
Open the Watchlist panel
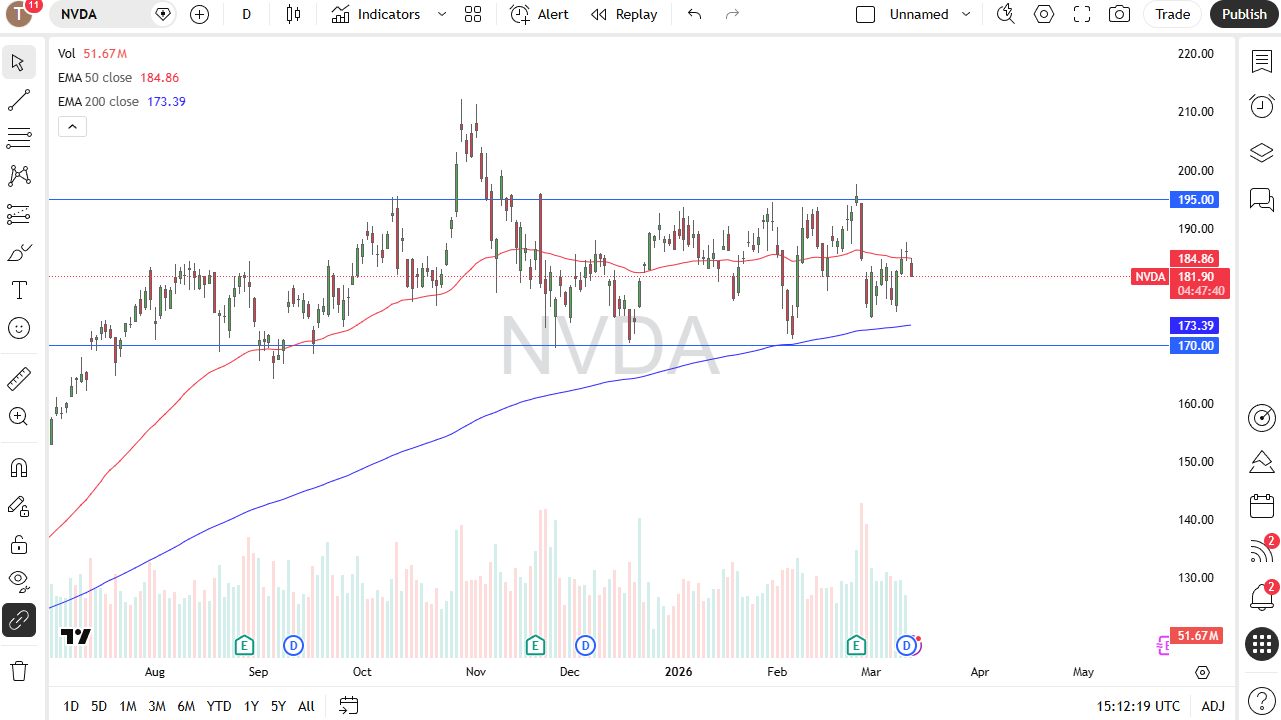[x=1261, y=61]
